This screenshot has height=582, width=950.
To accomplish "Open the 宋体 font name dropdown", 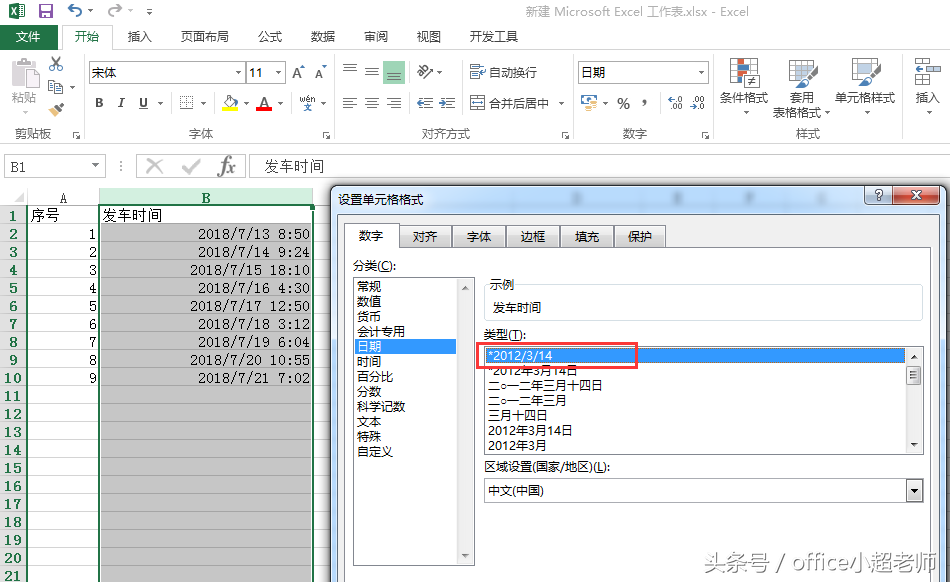I will [238, 73].
